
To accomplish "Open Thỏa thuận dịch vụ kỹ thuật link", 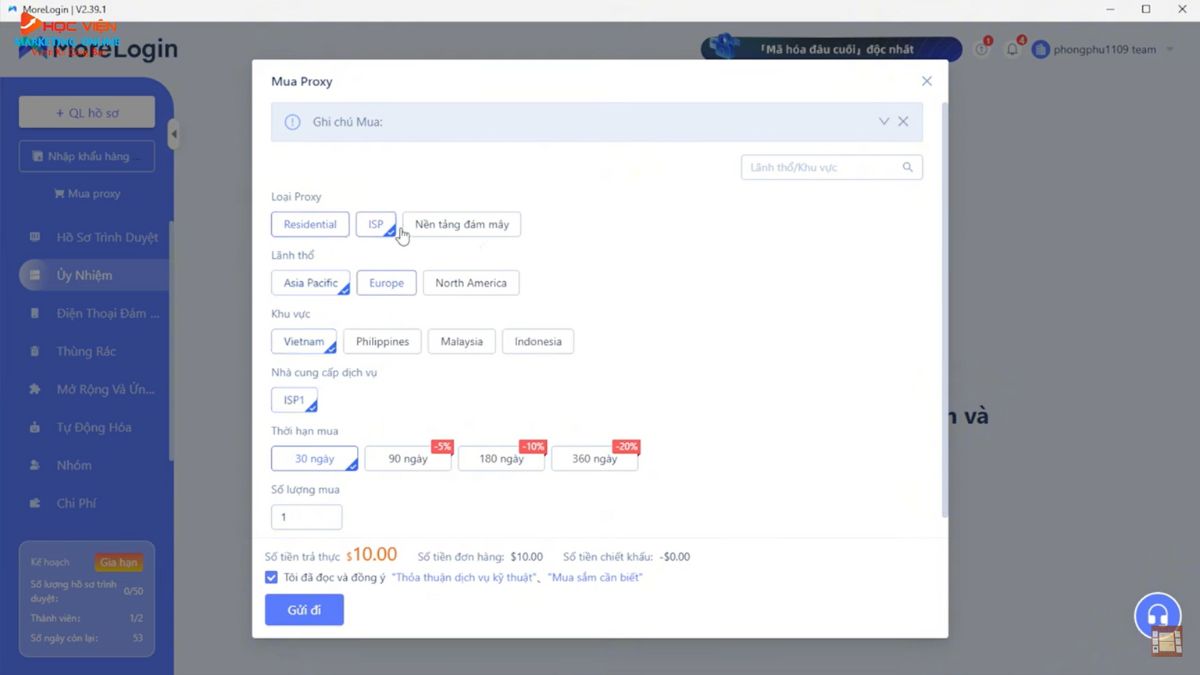I will (466, 577).
